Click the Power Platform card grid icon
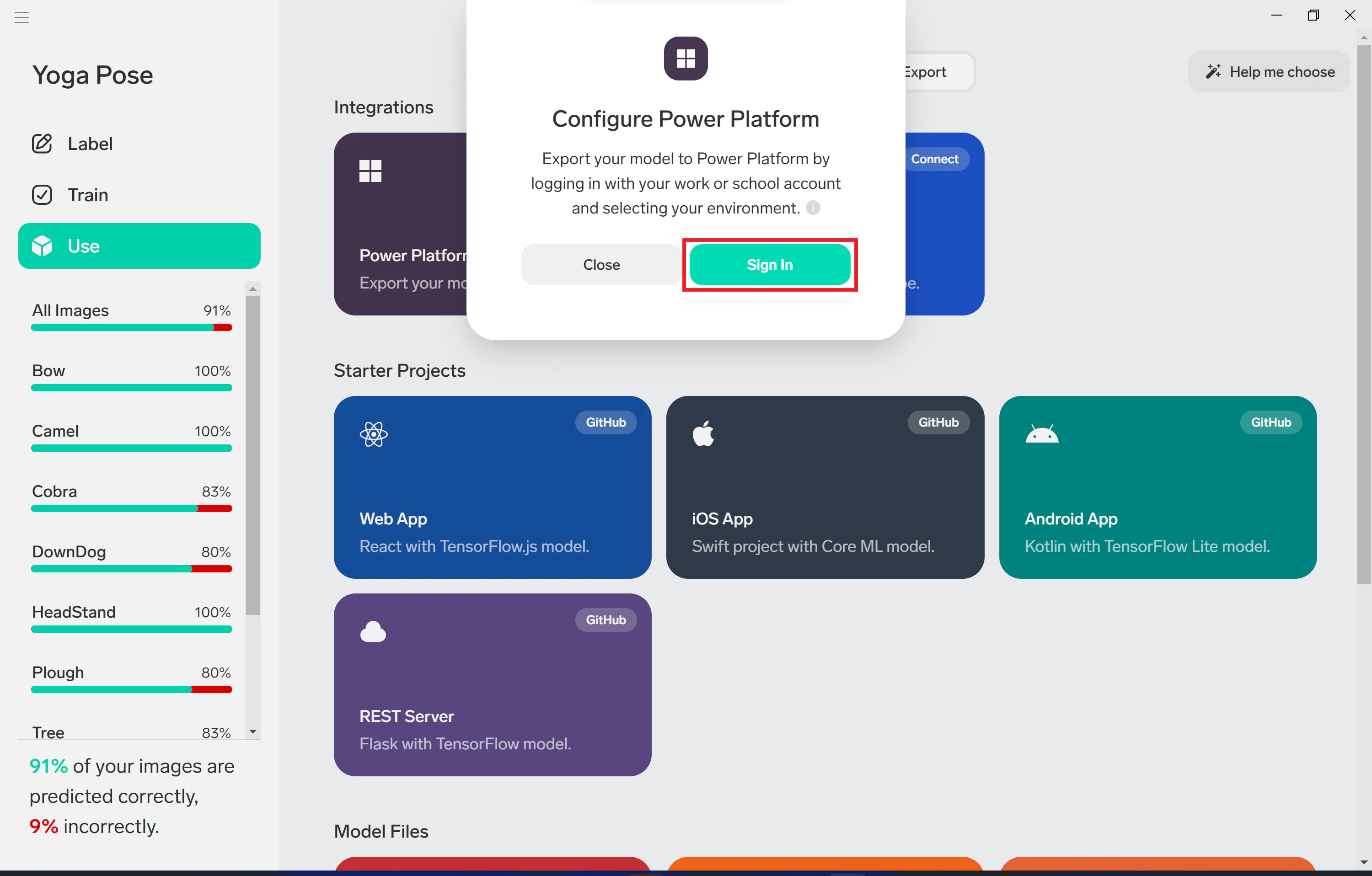This screenshot has width=1372, height=876. (x=370, y=171)
